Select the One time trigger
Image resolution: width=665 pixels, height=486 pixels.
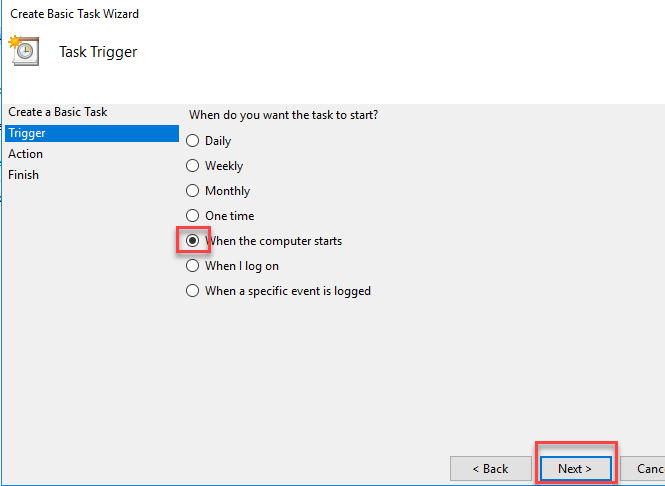tap(193, 216)
